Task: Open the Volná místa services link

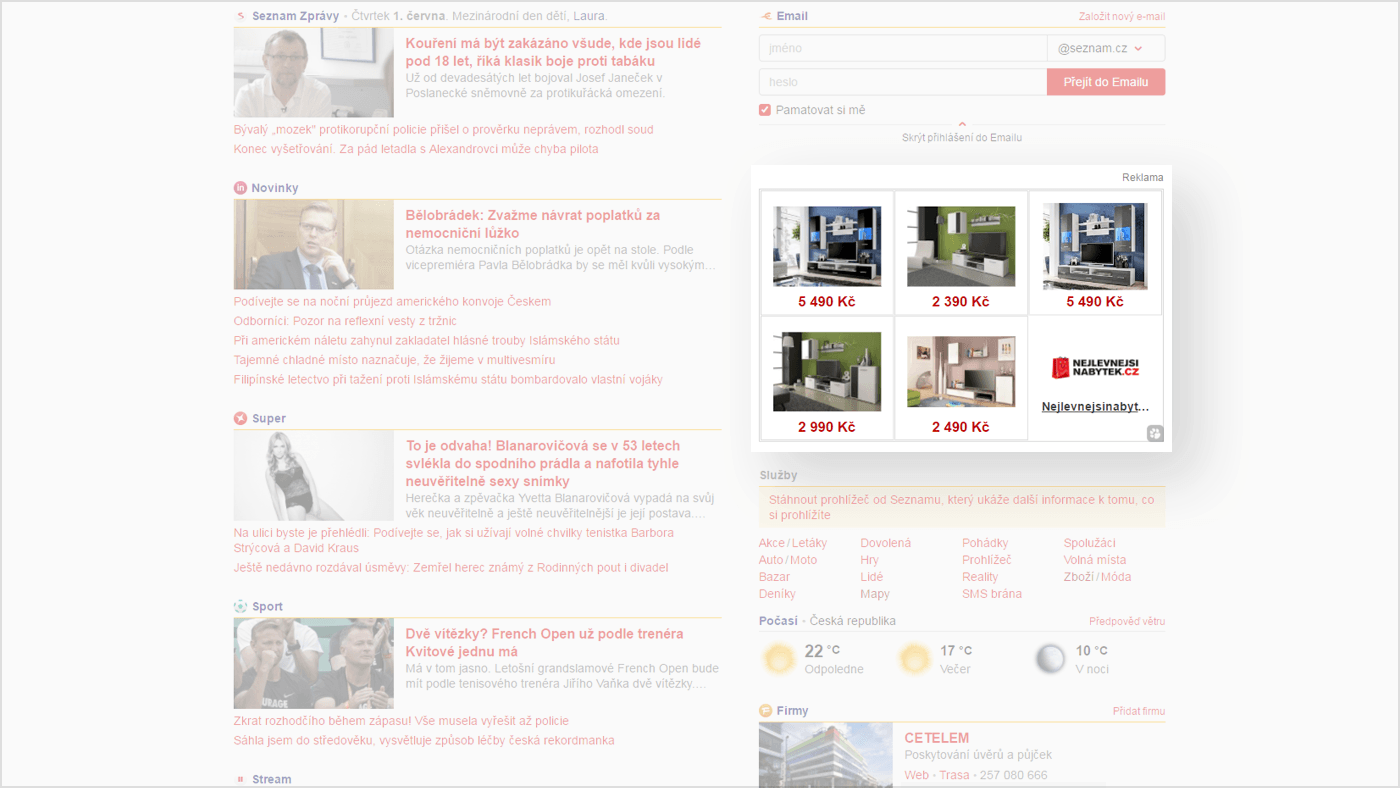Action: point(1095,560)
